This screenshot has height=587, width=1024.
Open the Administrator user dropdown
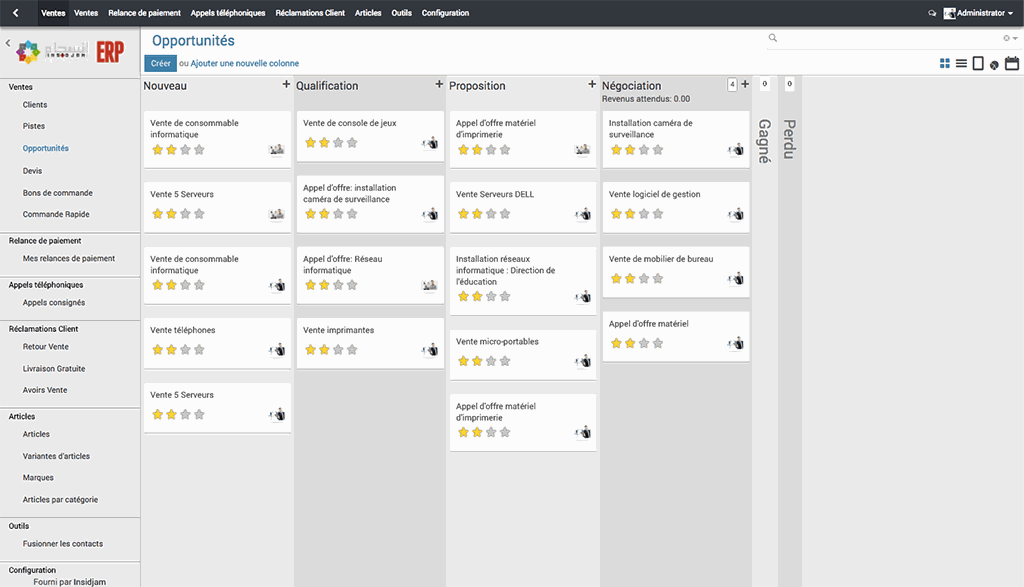979,13
